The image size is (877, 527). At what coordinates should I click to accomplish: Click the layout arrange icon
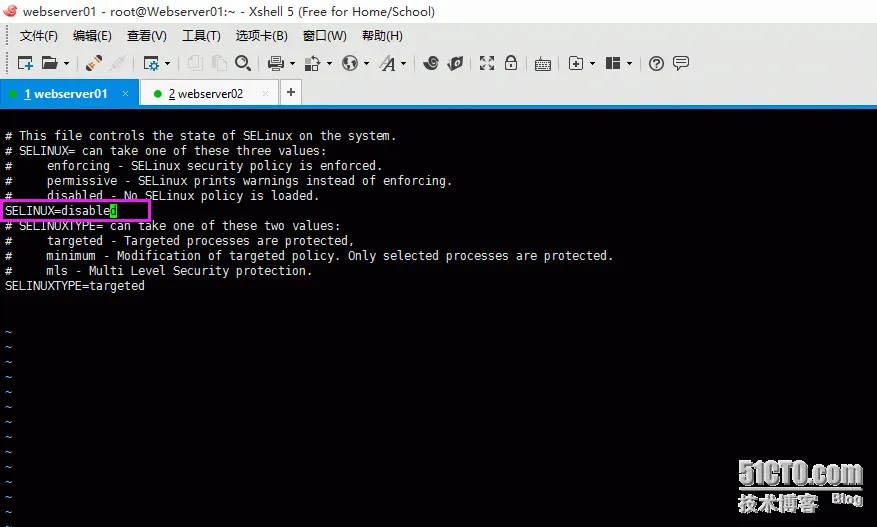[613, 63]
